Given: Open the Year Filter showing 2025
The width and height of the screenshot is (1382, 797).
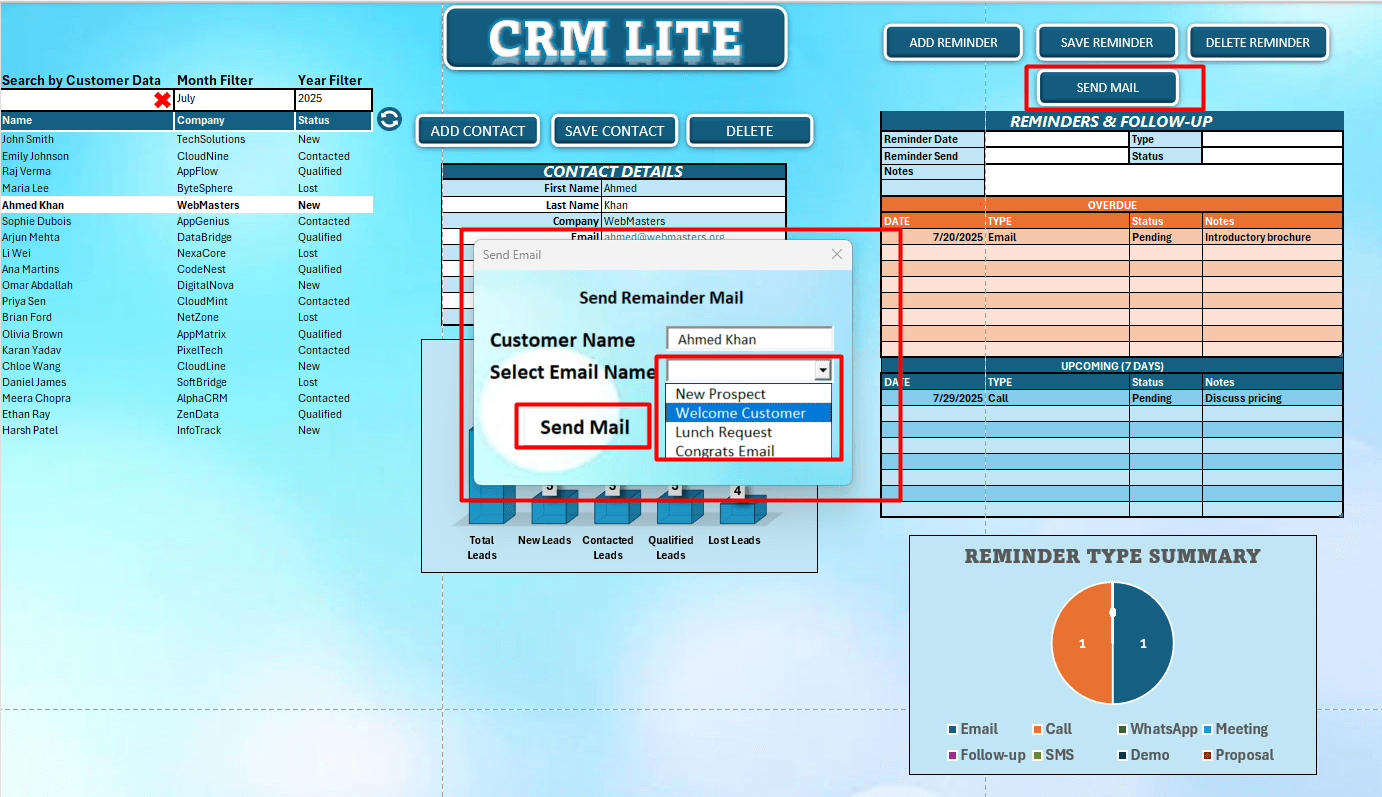Looking at the screenshot, I should point(334,99).
